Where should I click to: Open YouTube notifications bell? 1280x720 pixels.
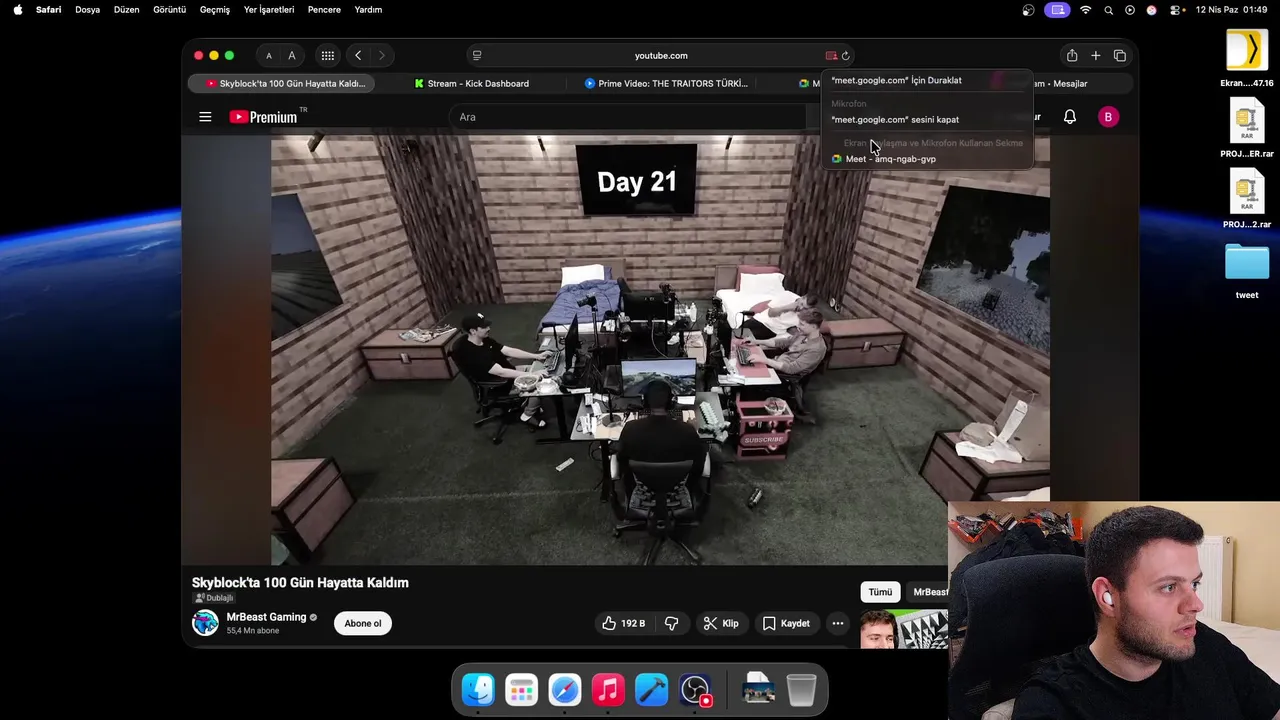pyautogui.click(x=1070, y=117)
